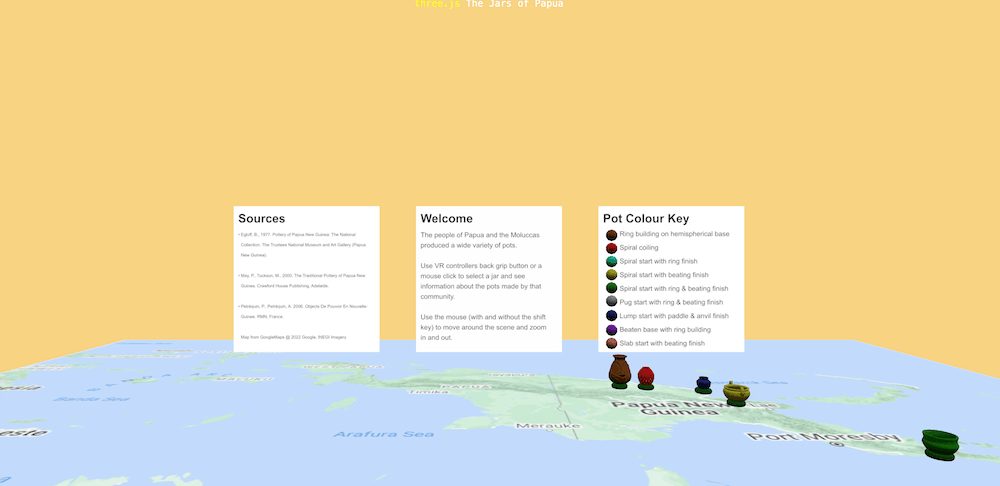Click the Petrequin 2006 source reference
Screen dimensions: 1000x486
303,311
